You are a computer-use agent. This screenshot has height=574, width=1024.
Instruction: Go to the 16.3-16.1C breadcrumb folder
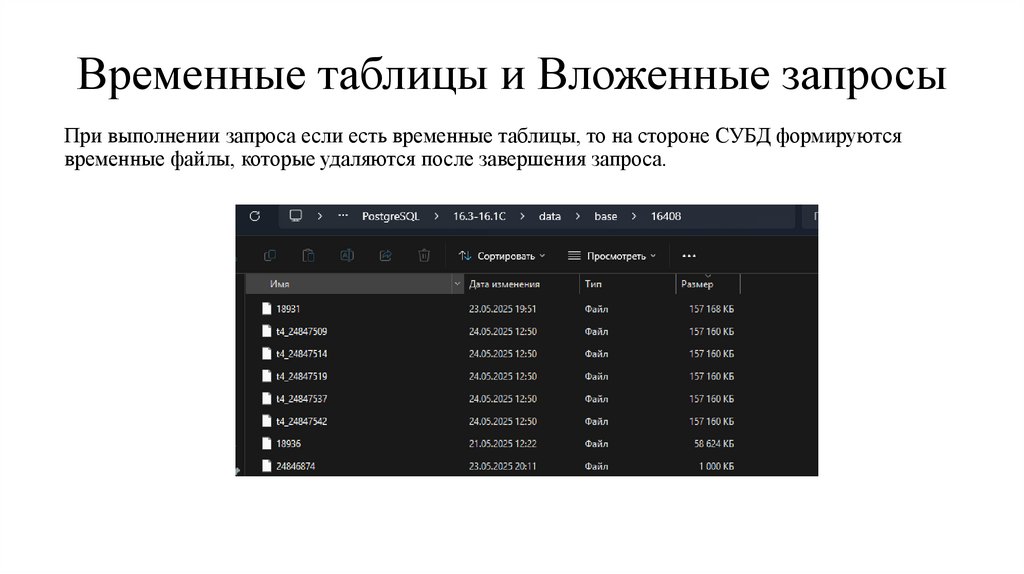click(x=479, y=216)
